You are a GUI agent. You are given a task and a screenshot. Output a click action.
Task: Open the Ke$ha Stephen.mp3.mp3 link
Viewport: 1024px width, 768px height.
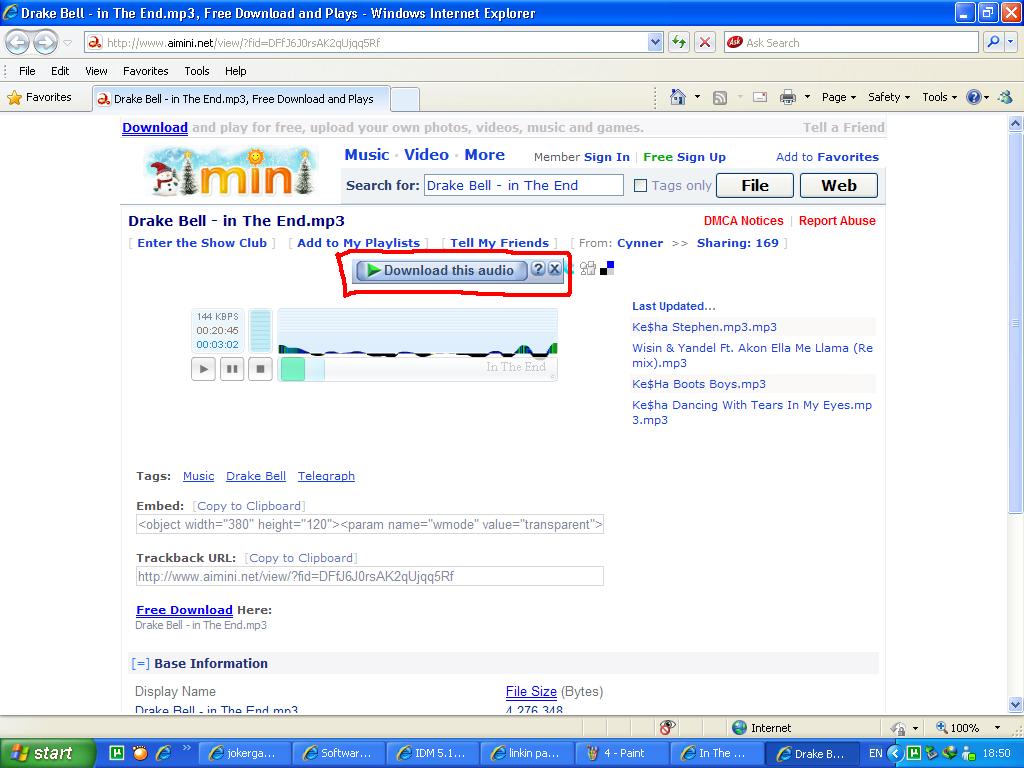point(704,327)
